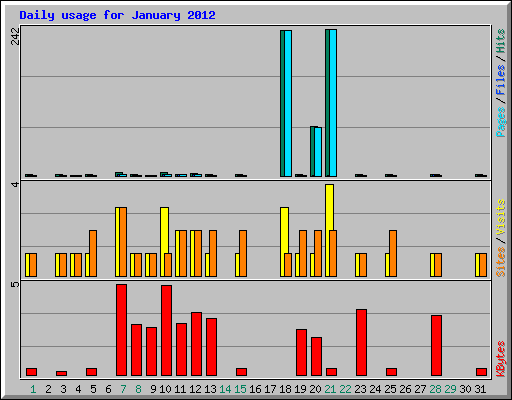The height and width of the screenshot is (400, 512).
Task: Select day 20 on the x-axis
Action: coord(315,389)
